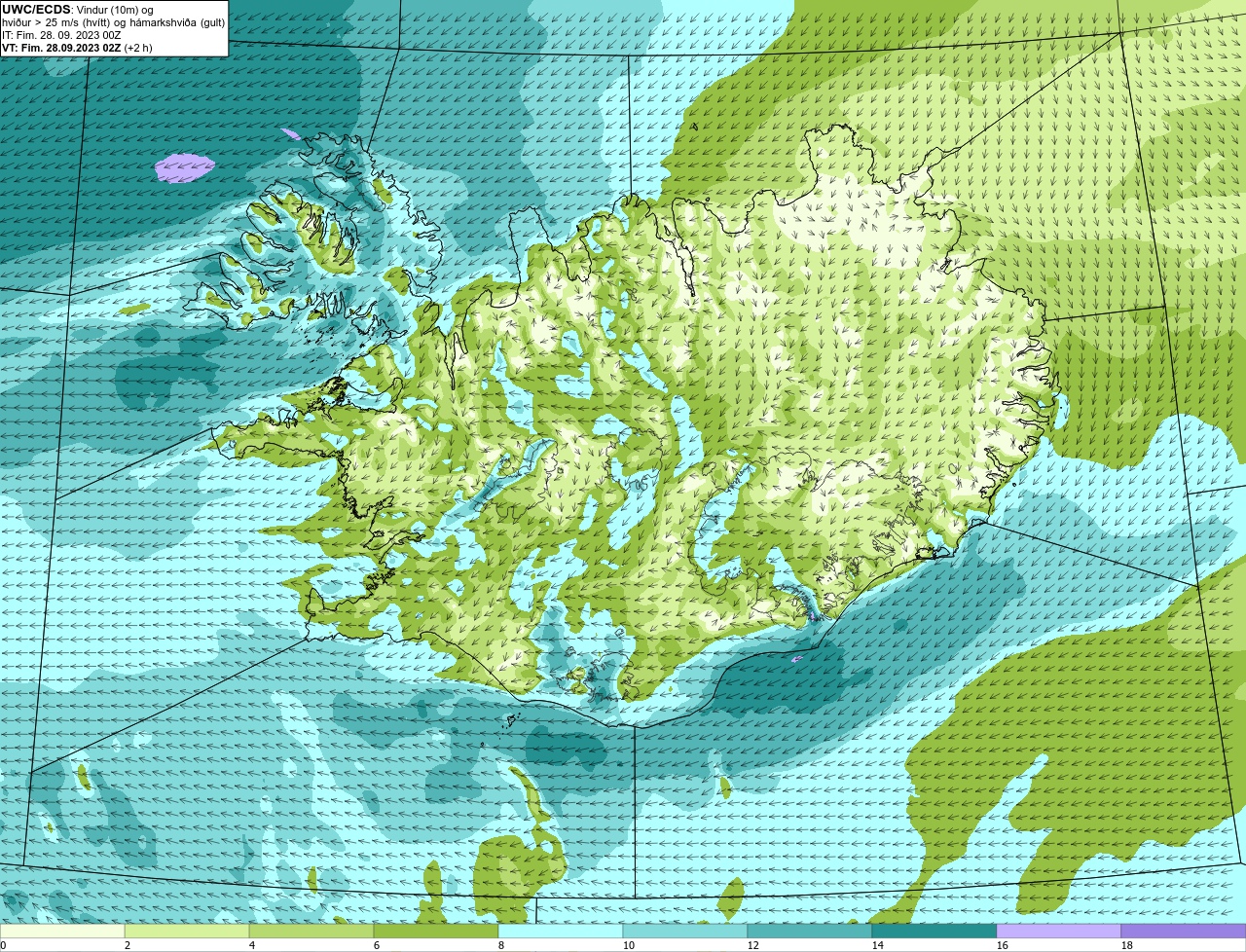Choose the 12–14 m/s teal legend swatch
Screen dimensions: 1246x952
[810, 931]
